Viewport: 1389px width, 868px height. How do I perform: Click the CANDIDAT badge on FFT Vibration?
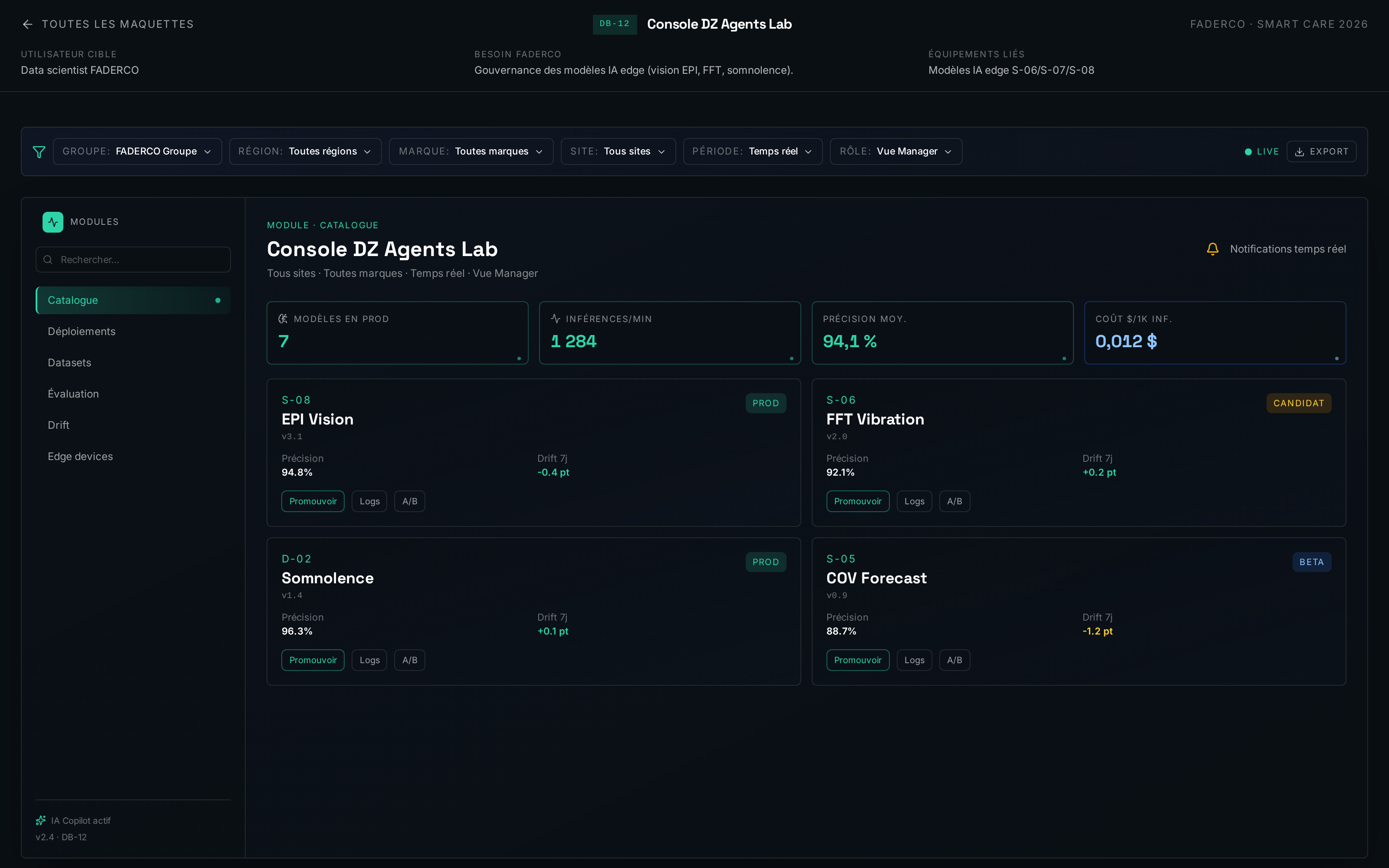tap(1299, 403)
